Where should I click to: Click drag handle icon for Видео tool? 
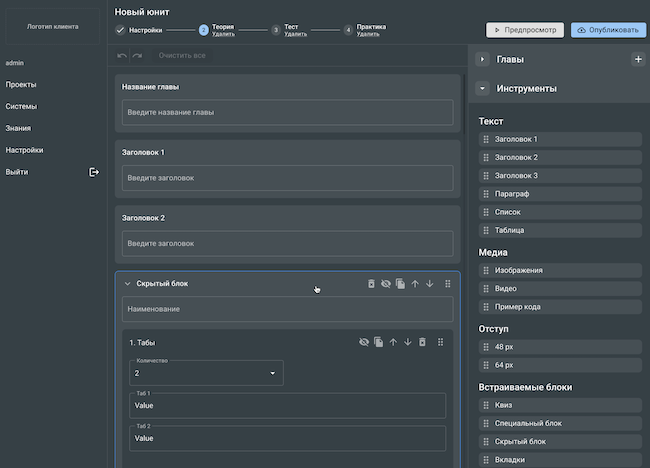tap(486, 288)
